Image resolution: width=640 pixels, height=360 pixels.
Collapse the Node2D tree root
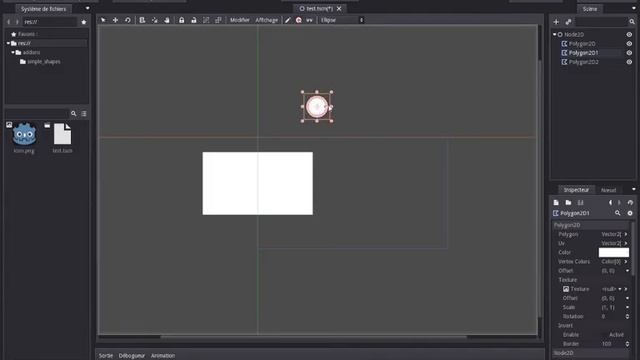[x=554, y=35]
